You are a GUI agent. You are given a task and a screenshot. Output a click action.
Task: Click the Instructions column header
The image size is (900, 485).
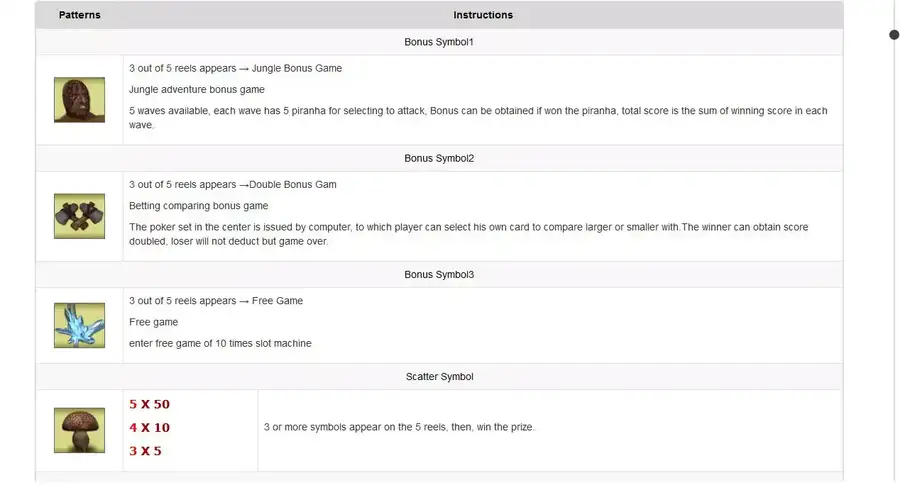pyautogui.click(x=483, y=15)
